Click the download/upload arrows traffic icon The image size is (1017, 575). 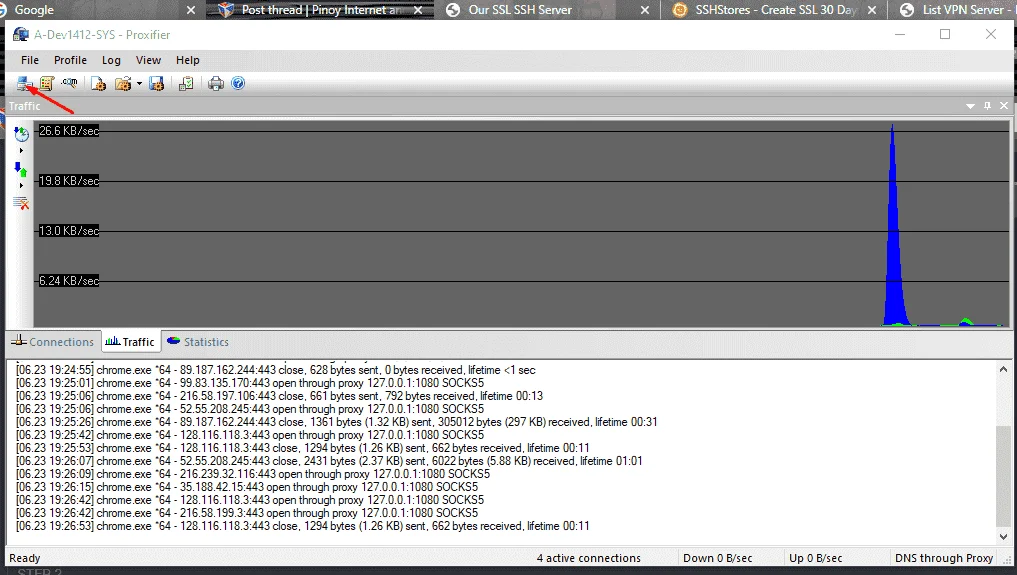pyautogui.click(x=21, y=169)
